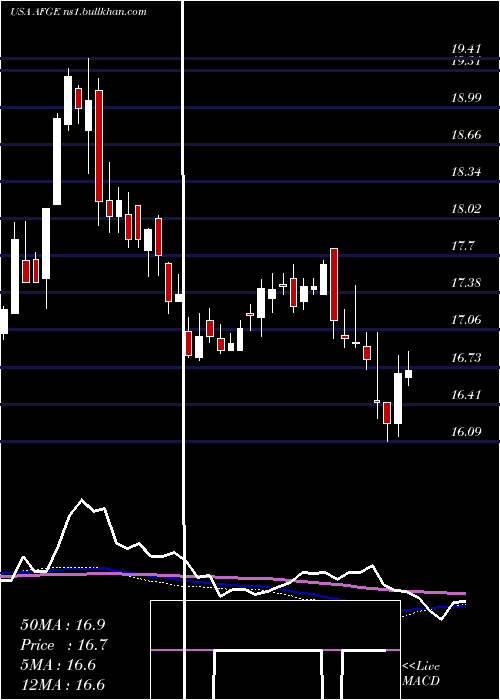Click the 18.66 price axis label

(466, 134)
